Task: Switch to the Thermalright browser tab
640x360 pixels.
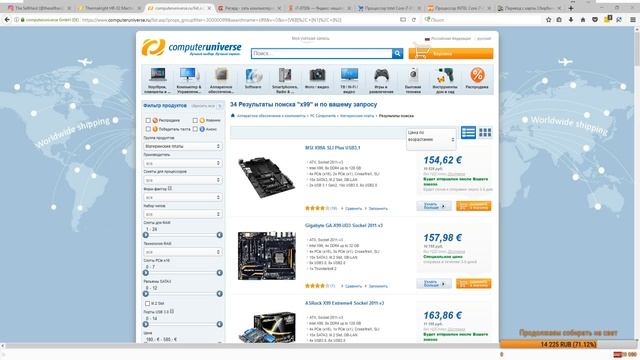Action: [x=108, y=8]
